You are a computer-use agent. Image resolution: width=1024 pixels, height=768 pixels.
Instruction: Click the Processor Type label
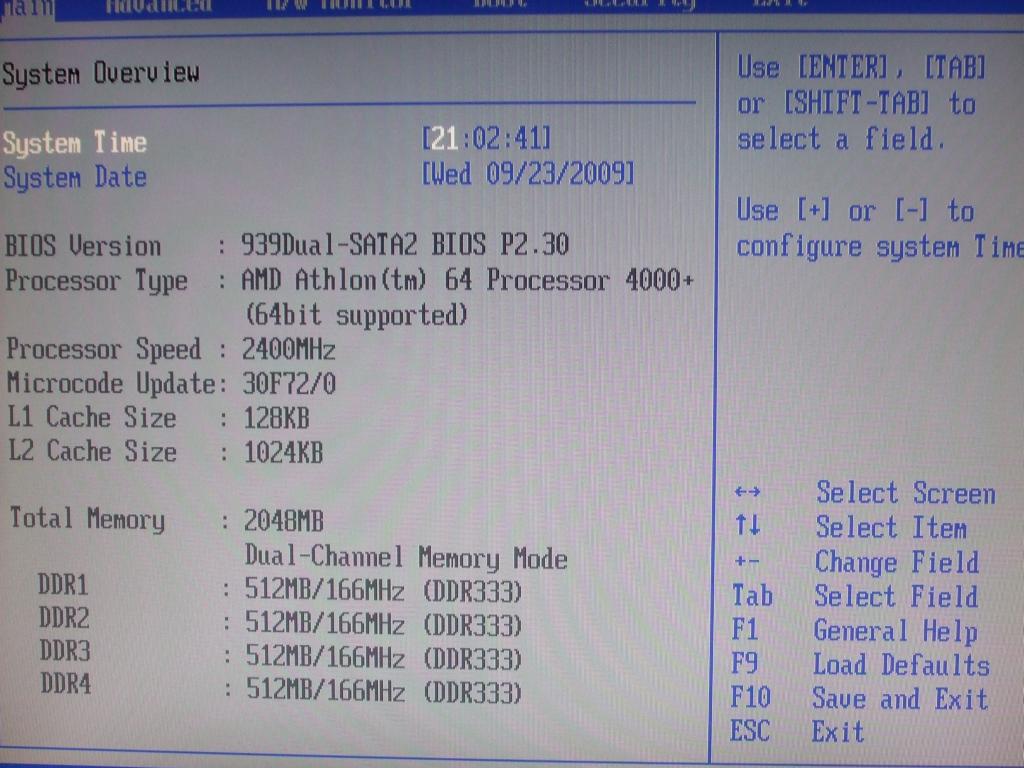click(x=97, y=281)
